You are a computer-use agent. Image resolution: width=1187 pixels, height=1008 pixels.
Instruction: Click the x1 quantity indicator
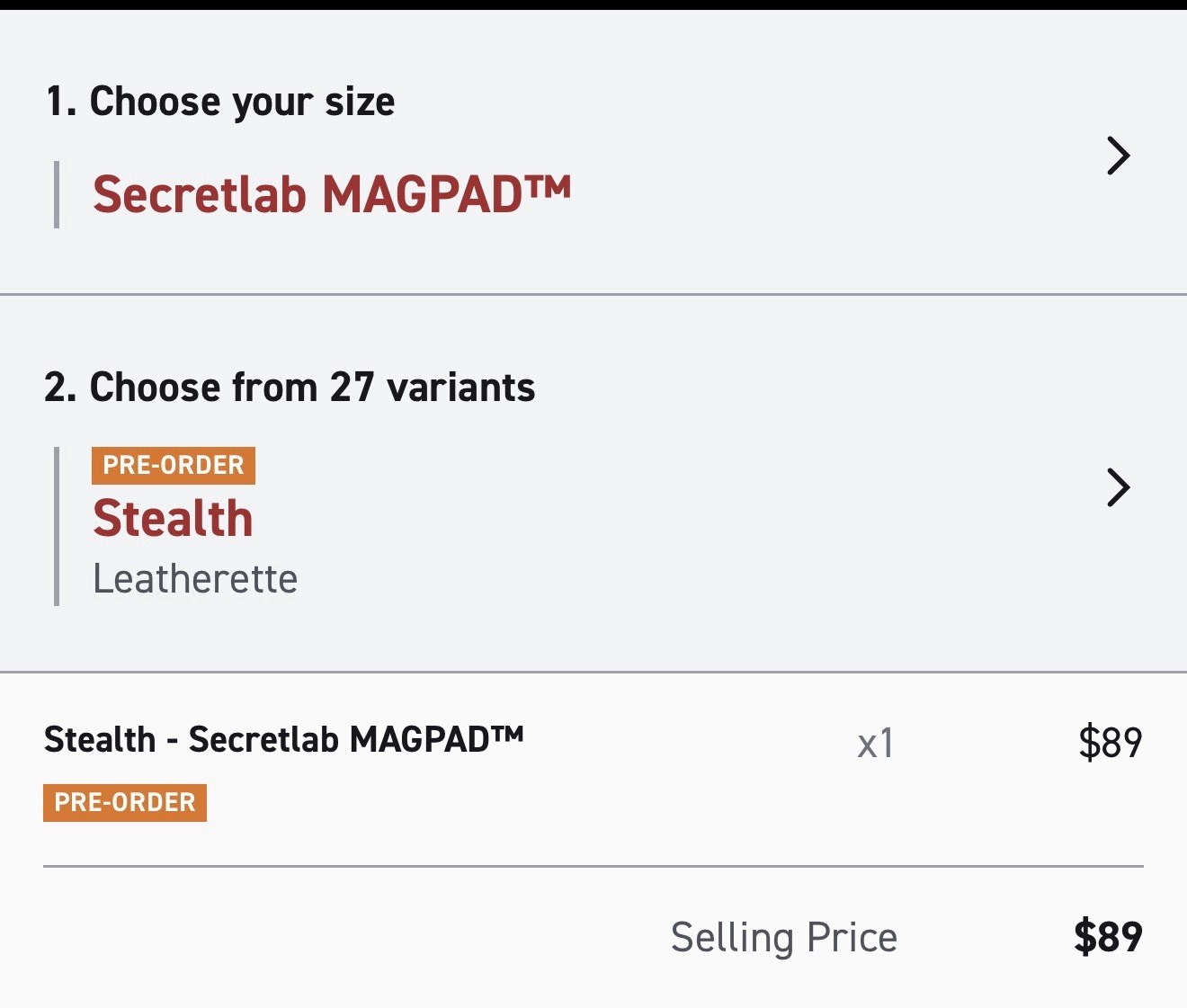pos(874,742)
